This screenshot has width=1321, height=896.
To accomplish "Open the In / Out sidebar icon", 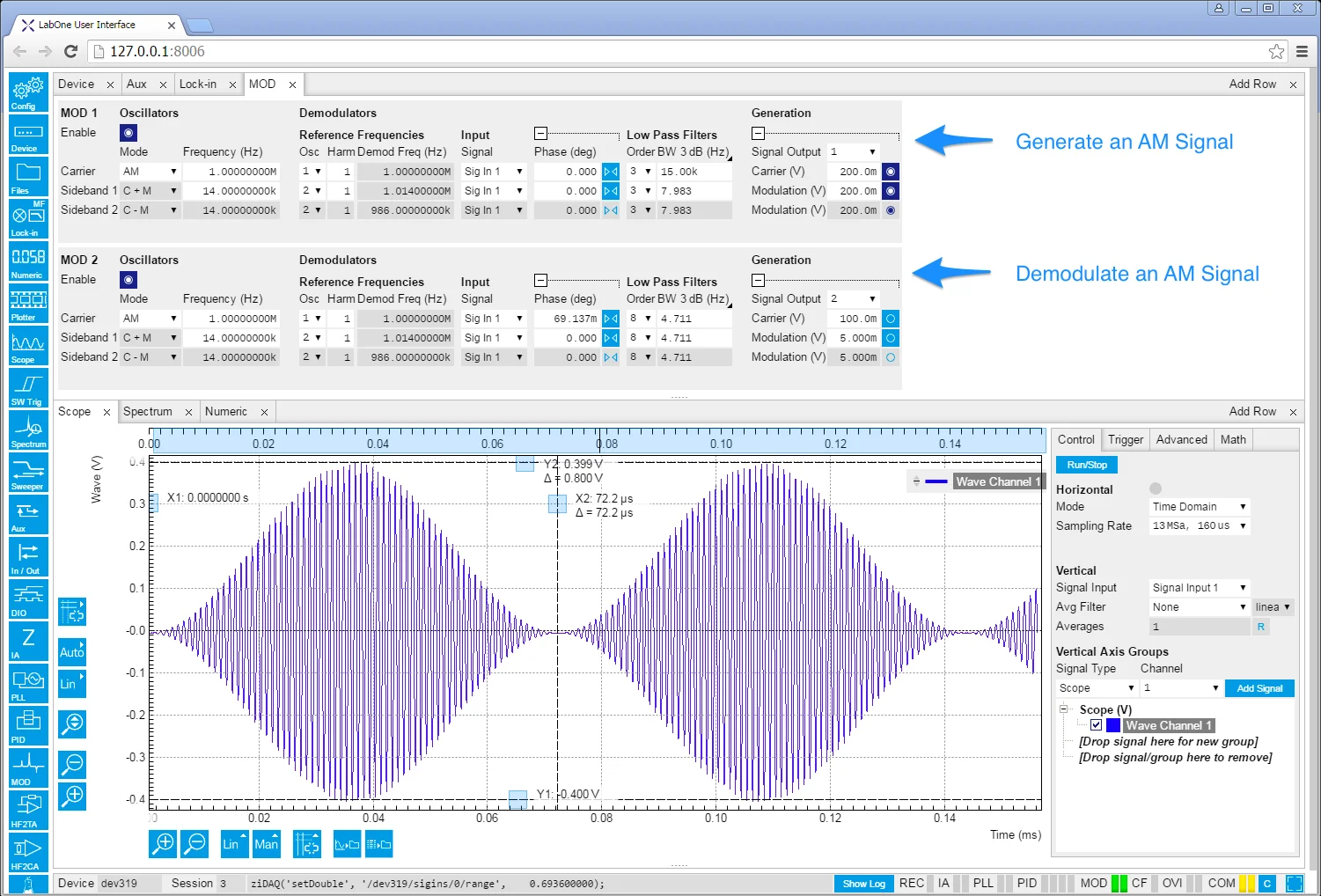I will [28, 557].
